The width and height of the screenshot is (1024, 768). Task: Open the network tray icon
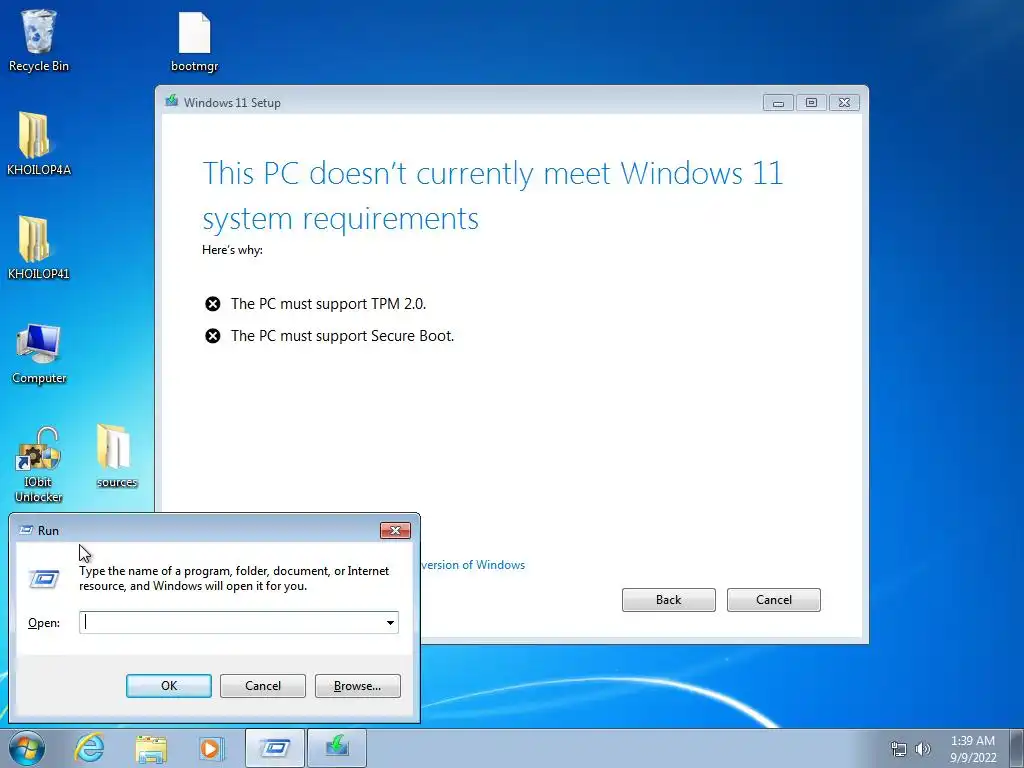[899, 749]
